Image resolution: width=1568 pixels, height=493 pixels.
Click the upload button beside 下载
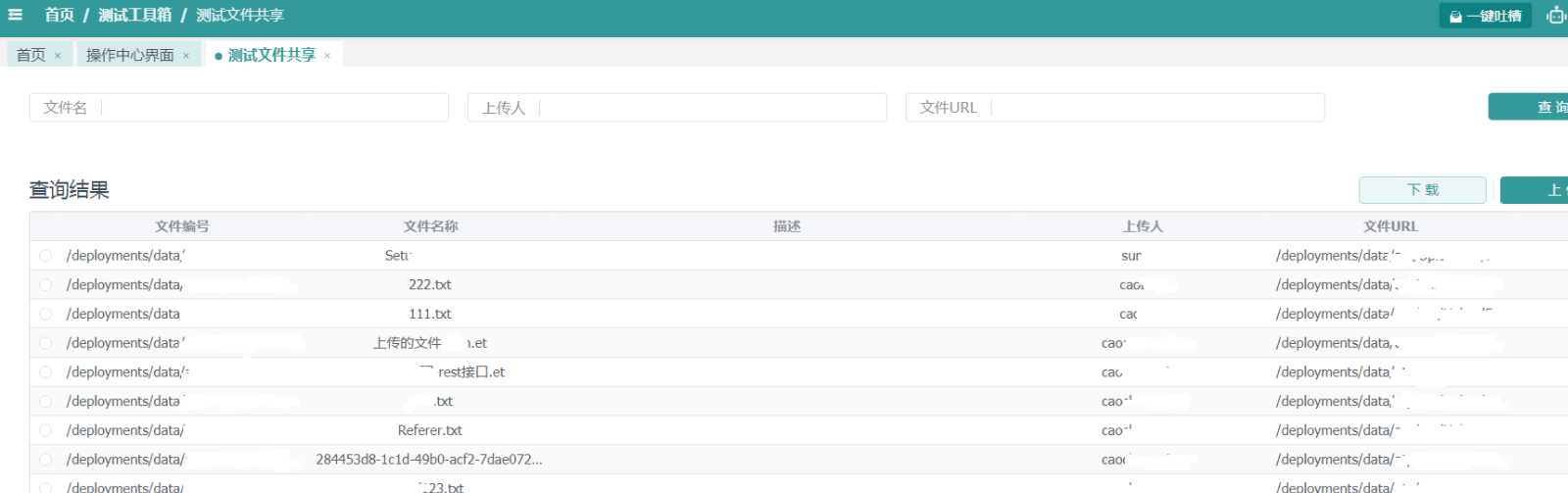(x=1535, y=190)
